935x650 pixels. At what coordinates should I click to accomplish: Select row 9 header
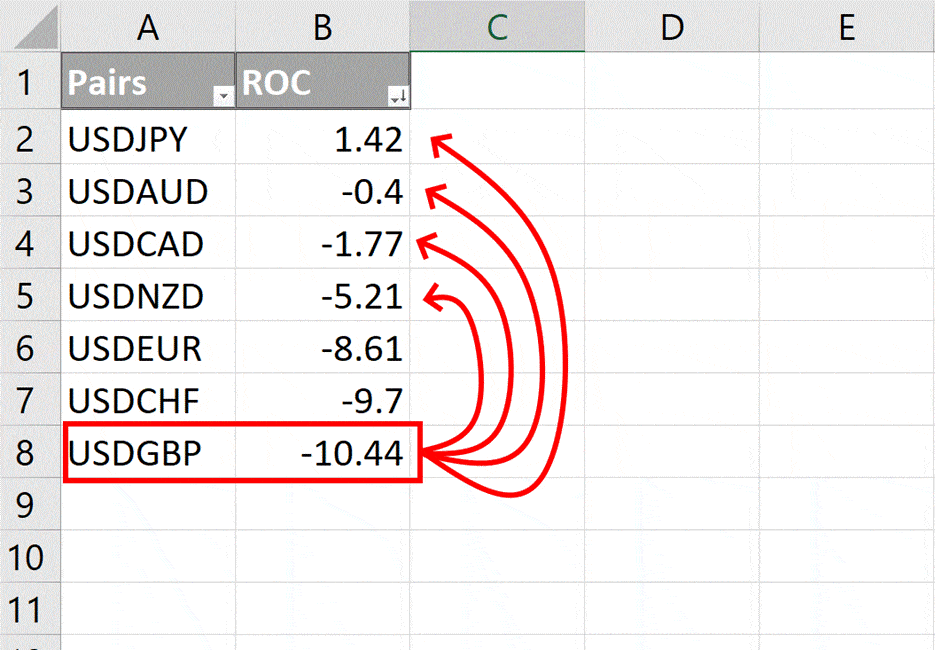click(x=30, y=504)
